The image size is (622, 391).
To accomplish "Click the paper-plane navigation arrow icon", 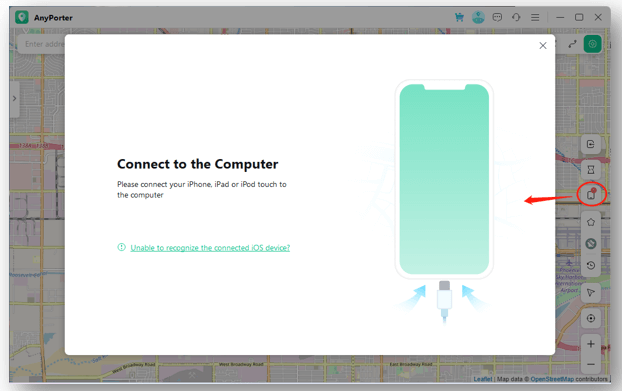I will click(591, 293).
